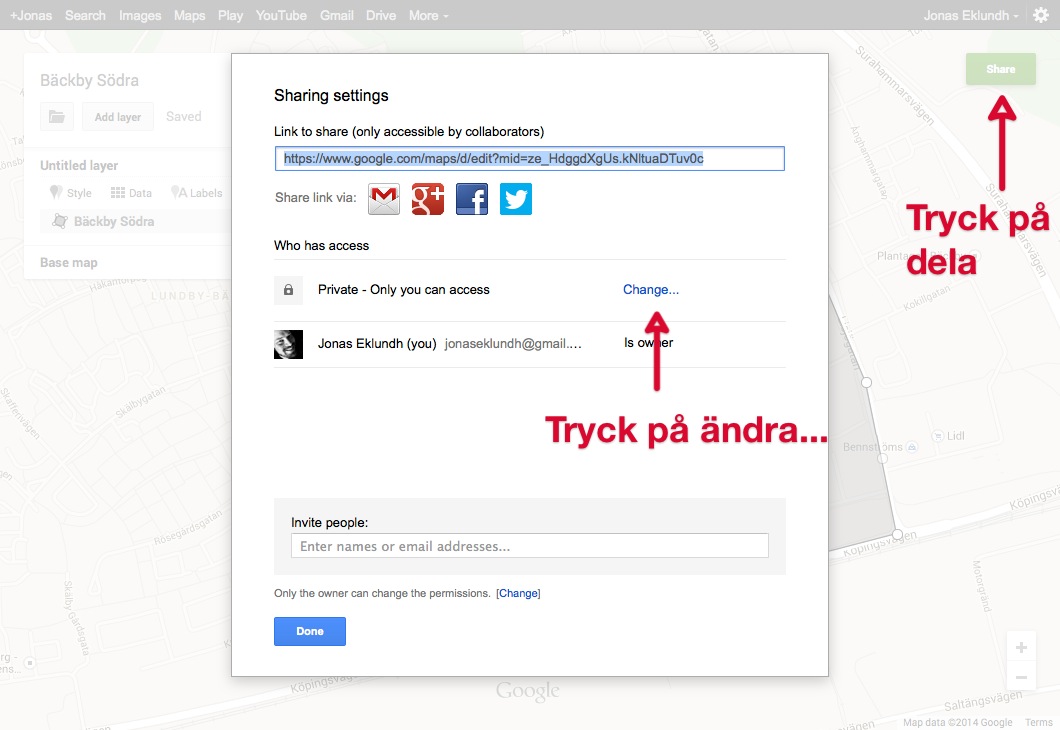Open Maps in the Google bar
The height and width of the screenshot is (730, 1060).
coord(189,15)
